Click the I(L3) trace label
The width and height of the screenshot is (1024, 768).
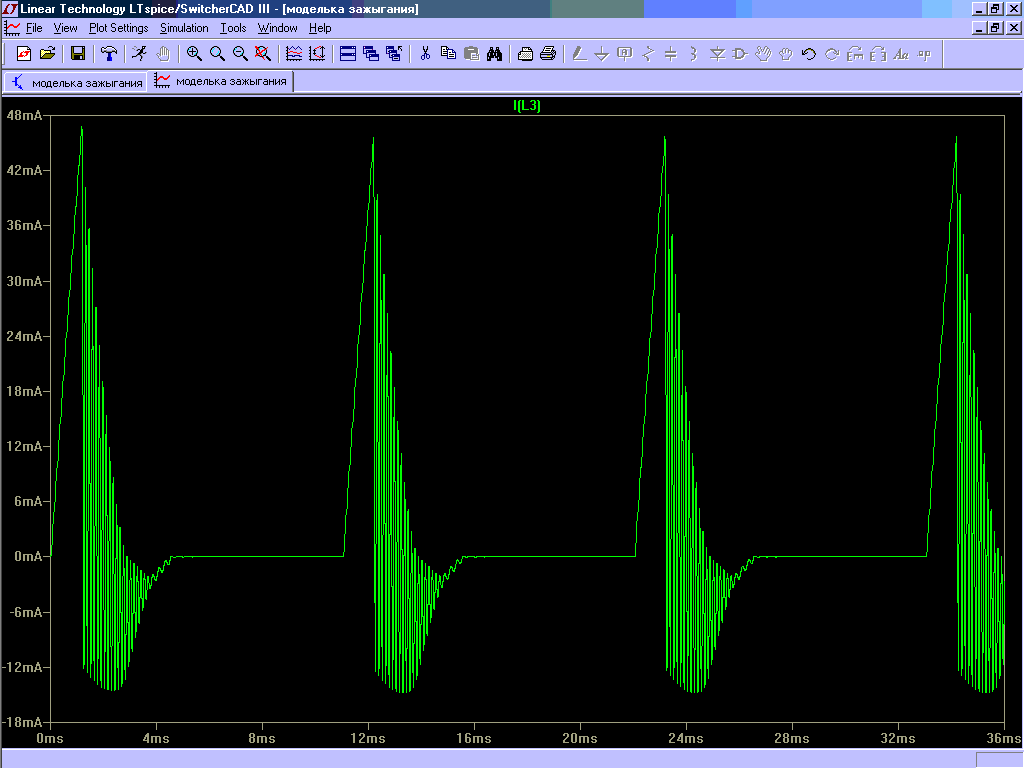click(x=526, y=106)
